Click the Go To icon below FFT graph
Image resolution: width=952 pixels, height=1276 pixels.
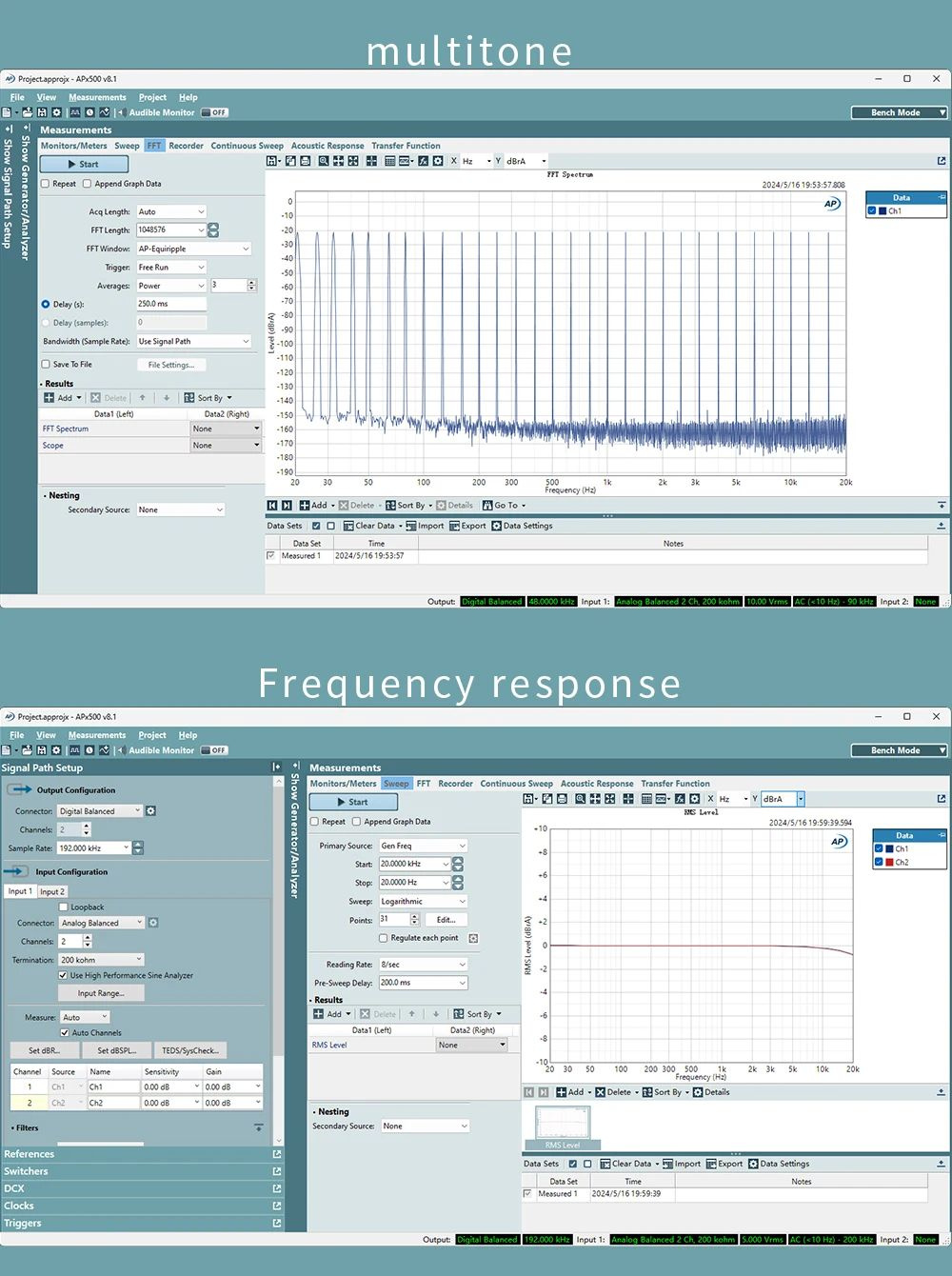pos(487,506)
